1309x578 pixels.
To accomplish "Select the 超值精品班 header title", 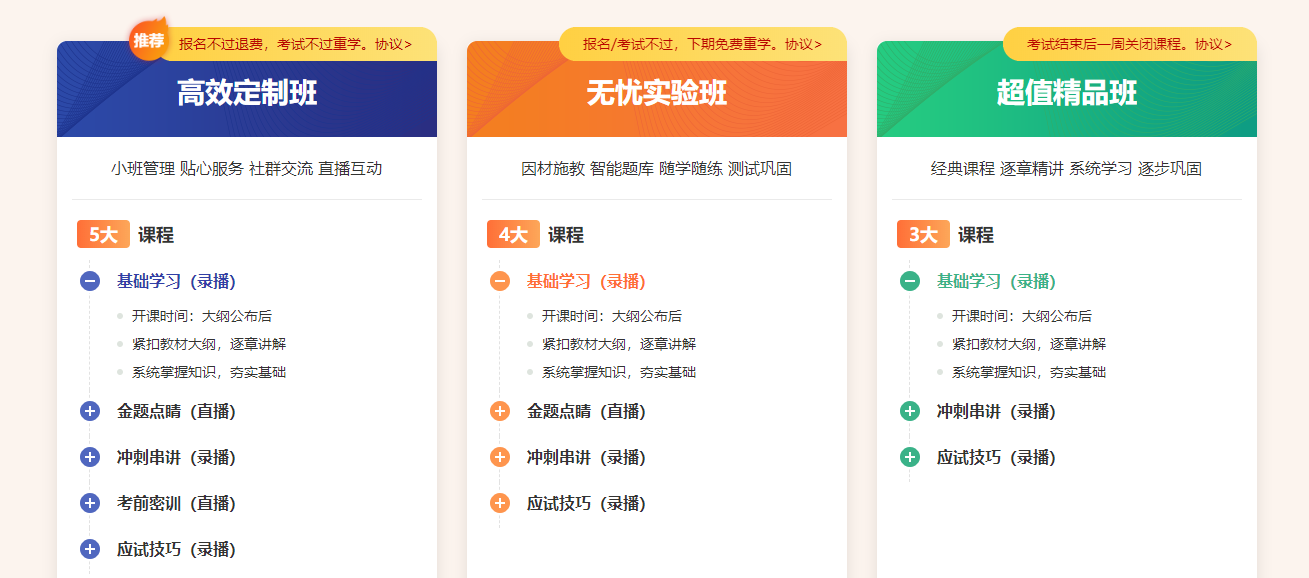I will coord(1067,93).
